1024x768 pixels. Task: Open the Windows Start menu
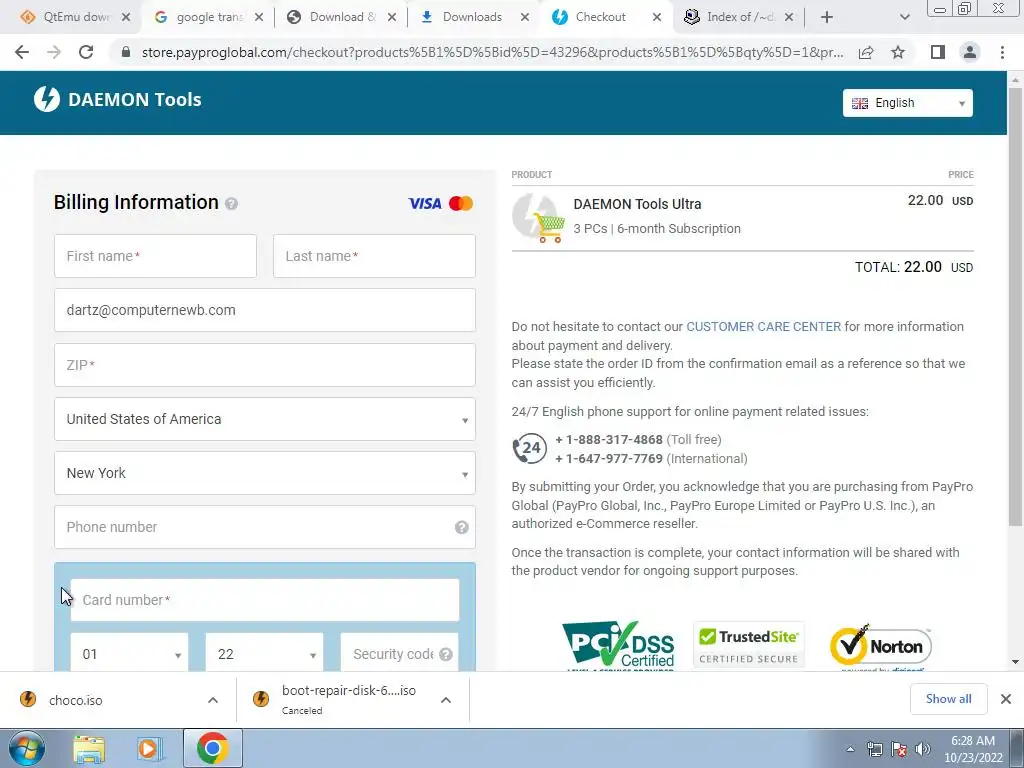coord(27,748)
